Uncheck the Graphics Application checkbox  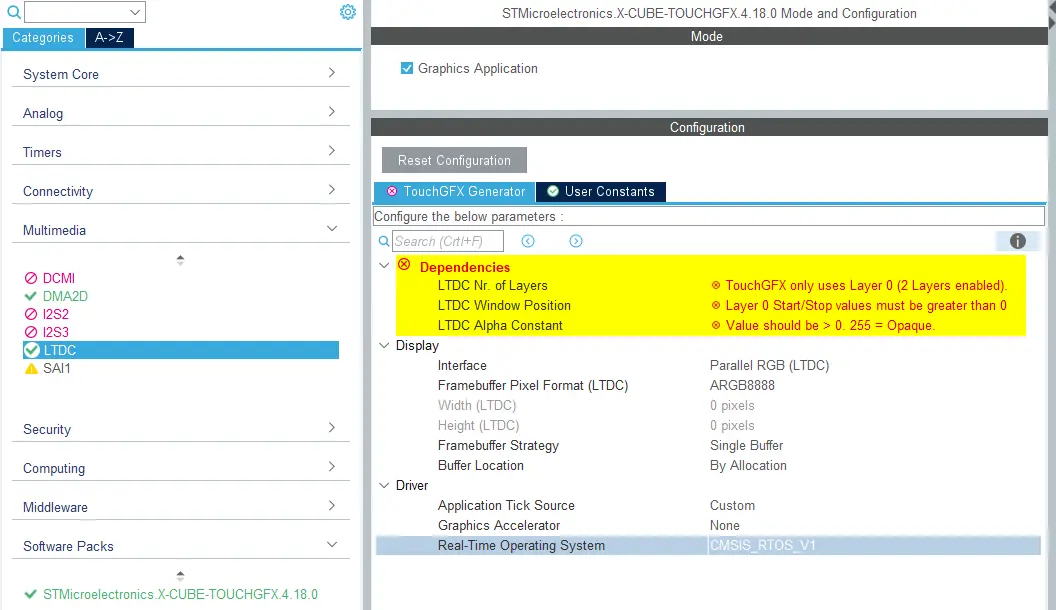coord(407,68)
